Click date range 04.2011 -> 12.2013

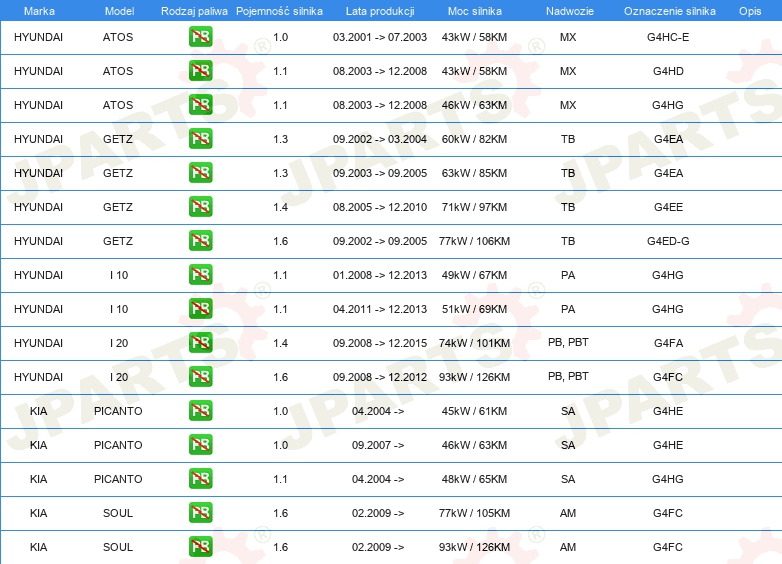(380, 309)
